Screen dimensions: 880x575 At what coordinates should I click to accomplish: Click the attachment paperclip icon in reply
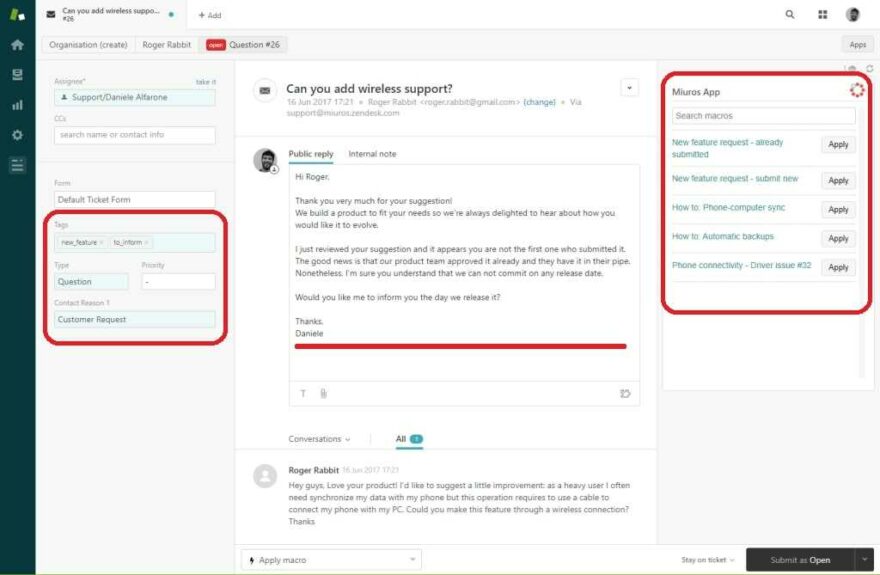coord(323,394)
